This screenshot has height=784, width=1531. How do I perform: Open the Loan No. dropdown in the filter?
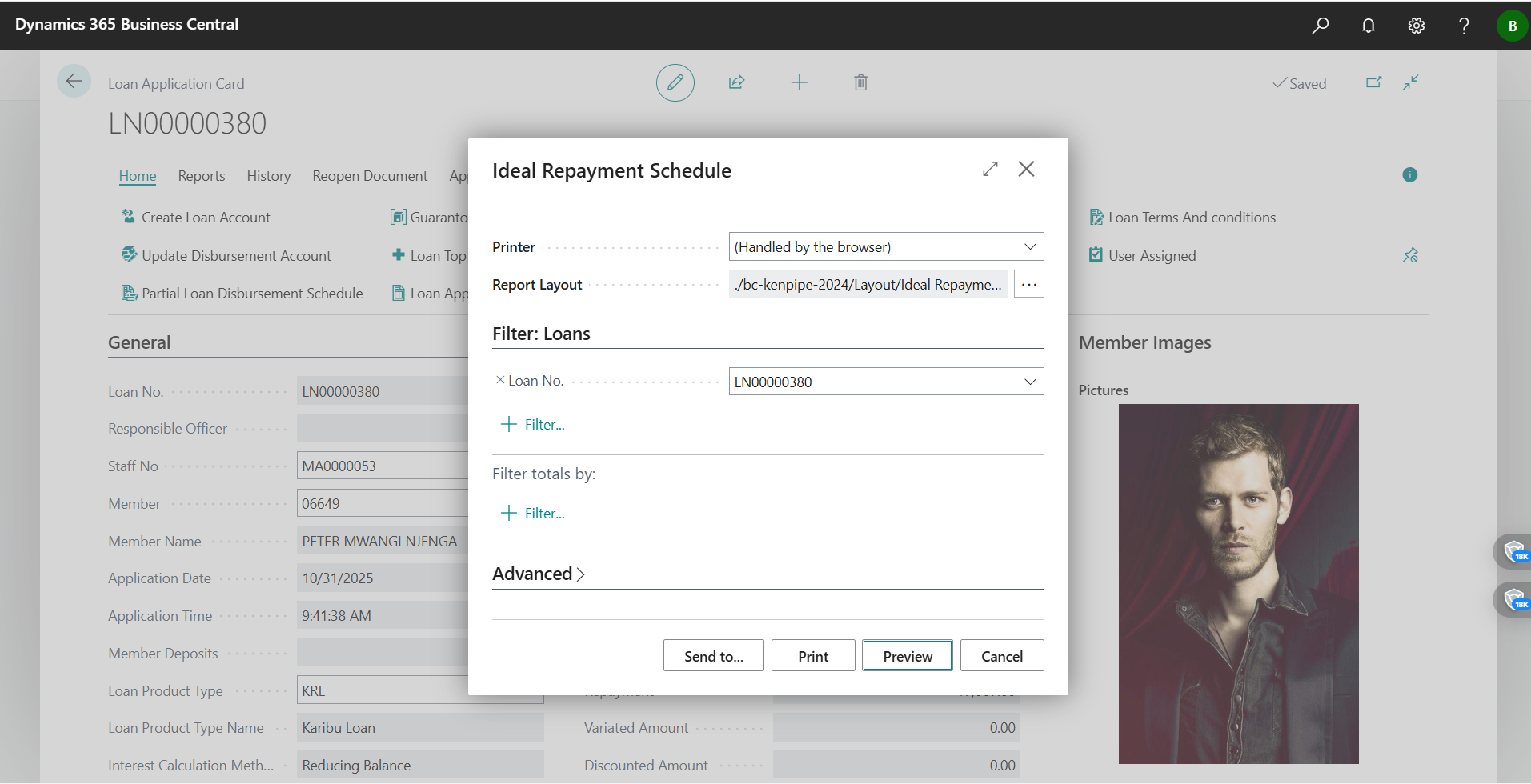pos(1030,382)
